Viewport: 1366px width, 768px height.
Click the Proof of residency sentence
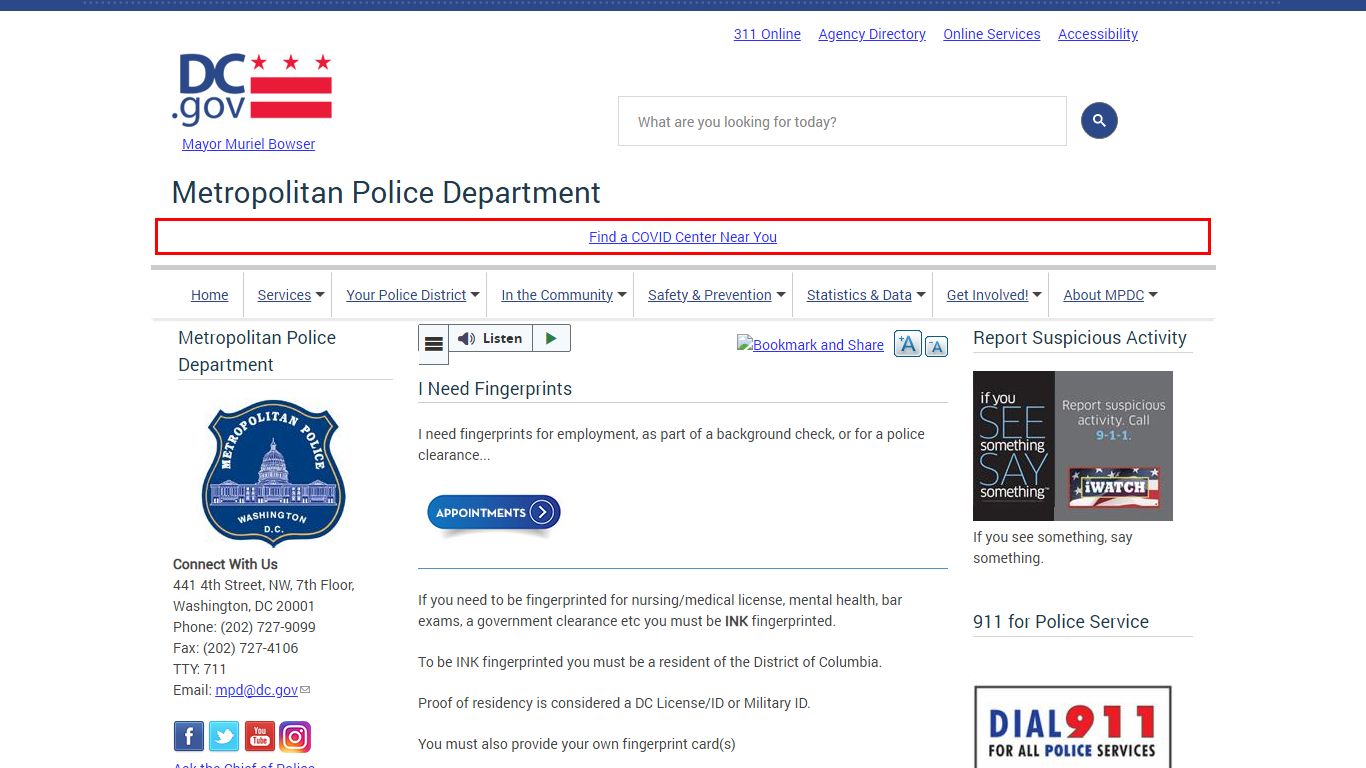click(x=614, y=703)
